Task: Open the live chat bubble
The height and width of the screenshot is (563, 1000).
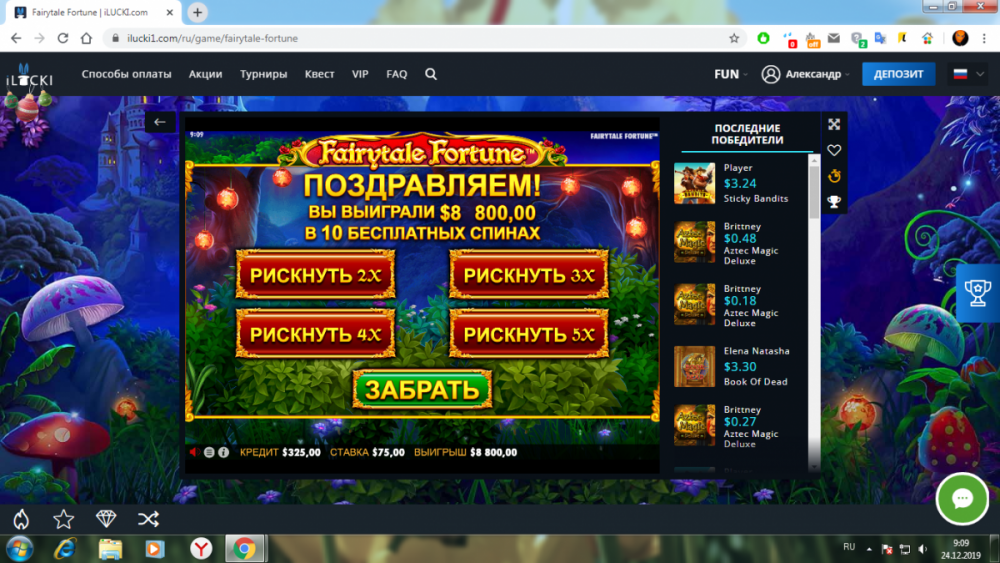Action: click(x=962, y=499)
